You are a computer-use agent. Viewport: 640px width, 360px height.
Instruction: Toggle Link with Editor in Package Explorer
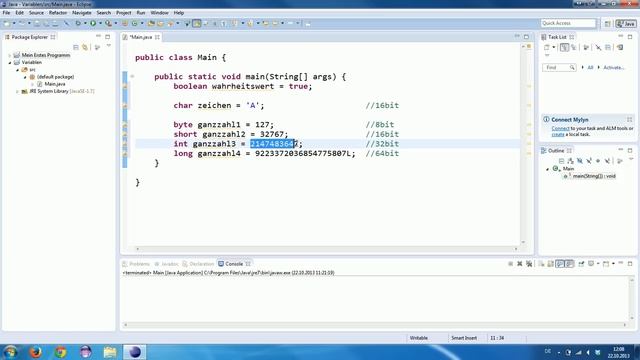85,47
